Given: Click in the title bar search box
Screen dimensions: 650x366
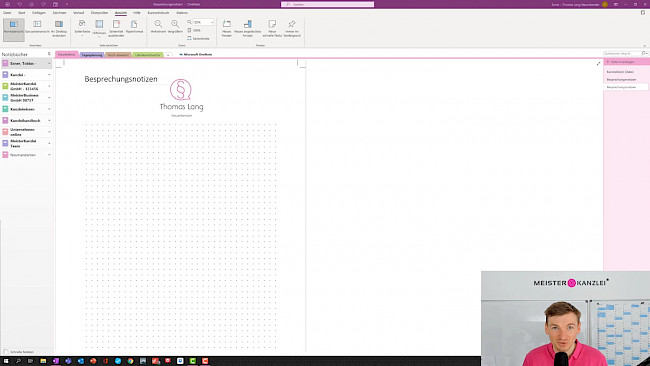Looking at the screenshot, I should point(327,4).
